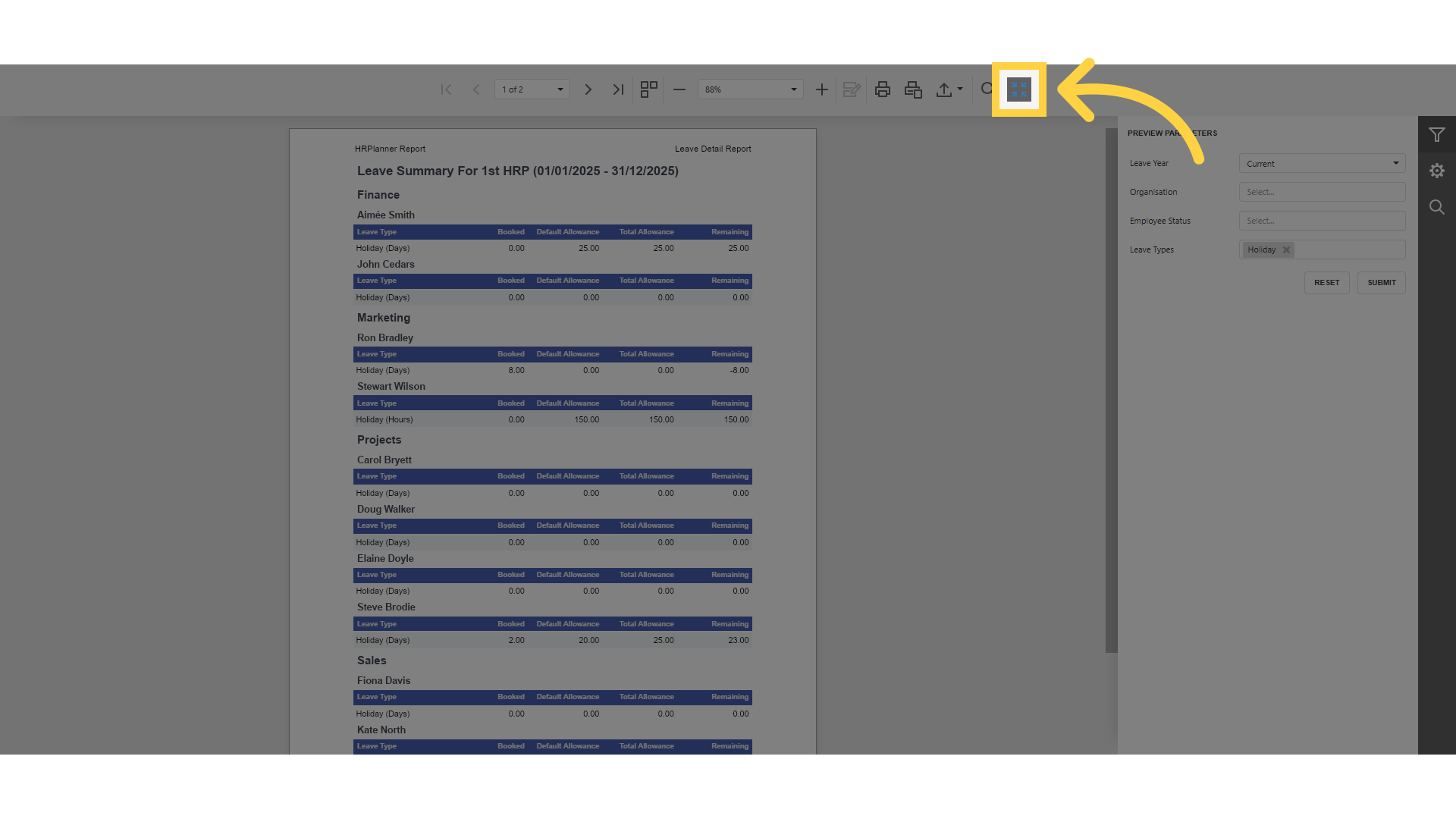Click the Marketing department heading
Screen dimensions: 1456x819
coord(384,318)
